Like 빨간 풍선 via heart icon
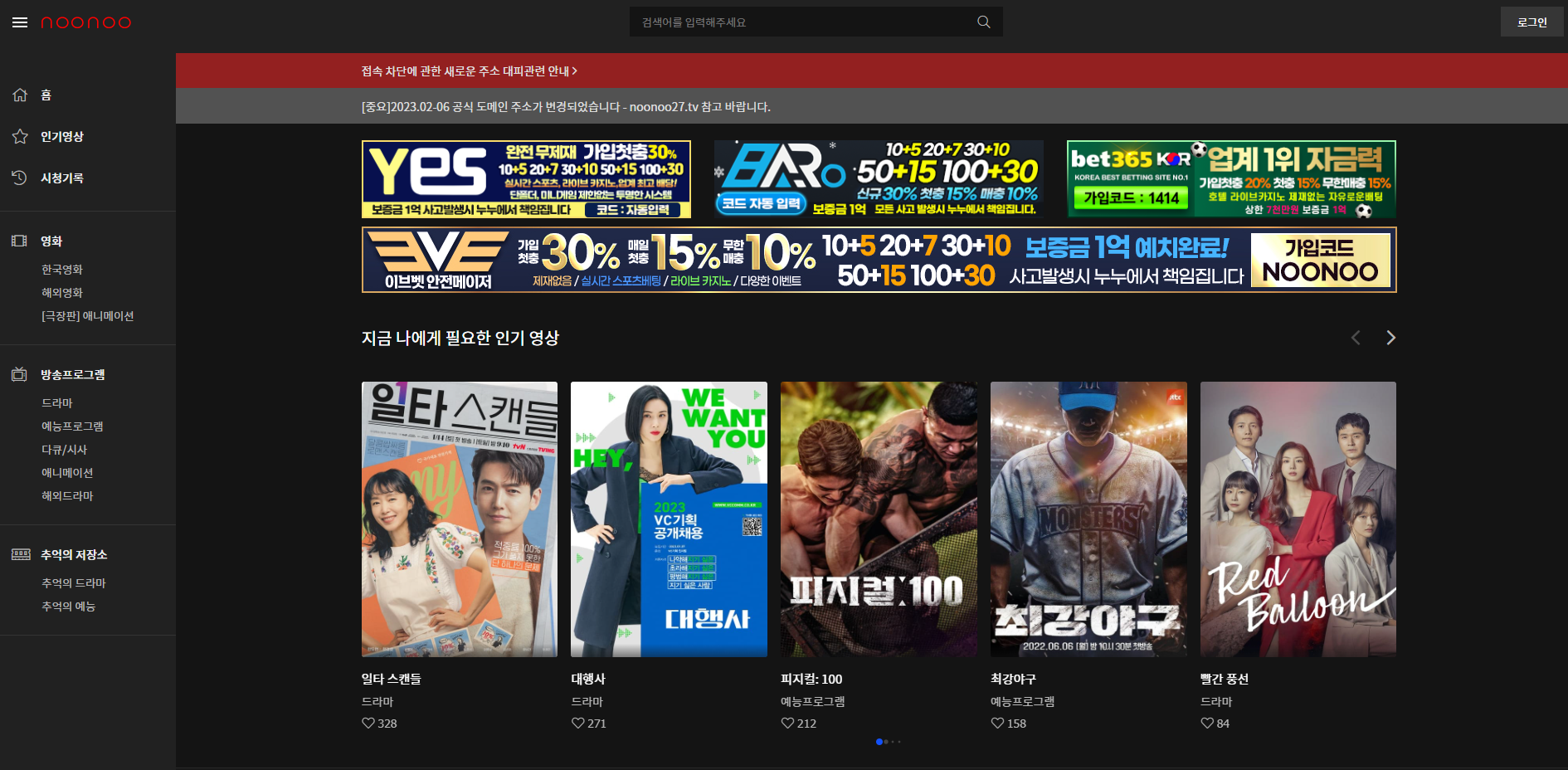This screenshot has height=770, width=1568. coord(1208,724)
